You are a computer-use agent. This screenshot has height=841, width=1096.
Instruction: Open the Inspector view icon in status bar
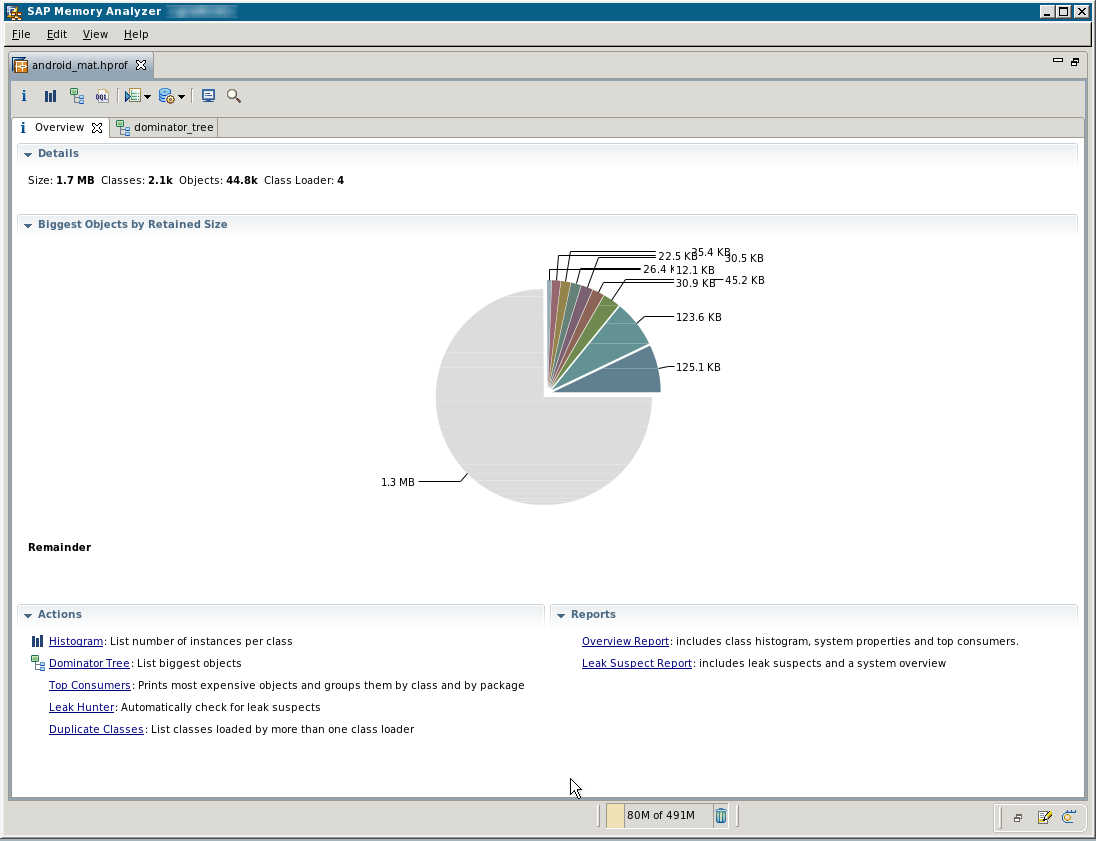[1069, 817]
